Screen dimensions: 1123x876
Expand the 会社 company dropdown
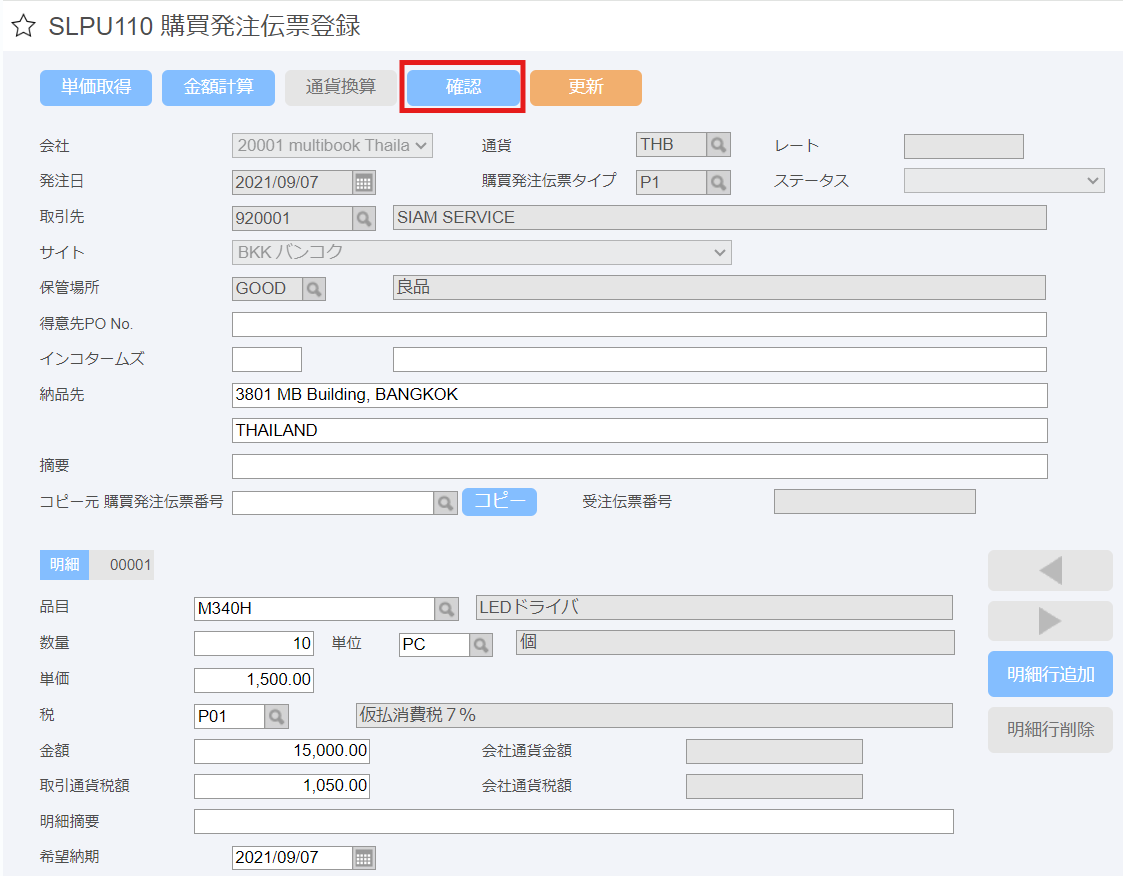(332, 145)
